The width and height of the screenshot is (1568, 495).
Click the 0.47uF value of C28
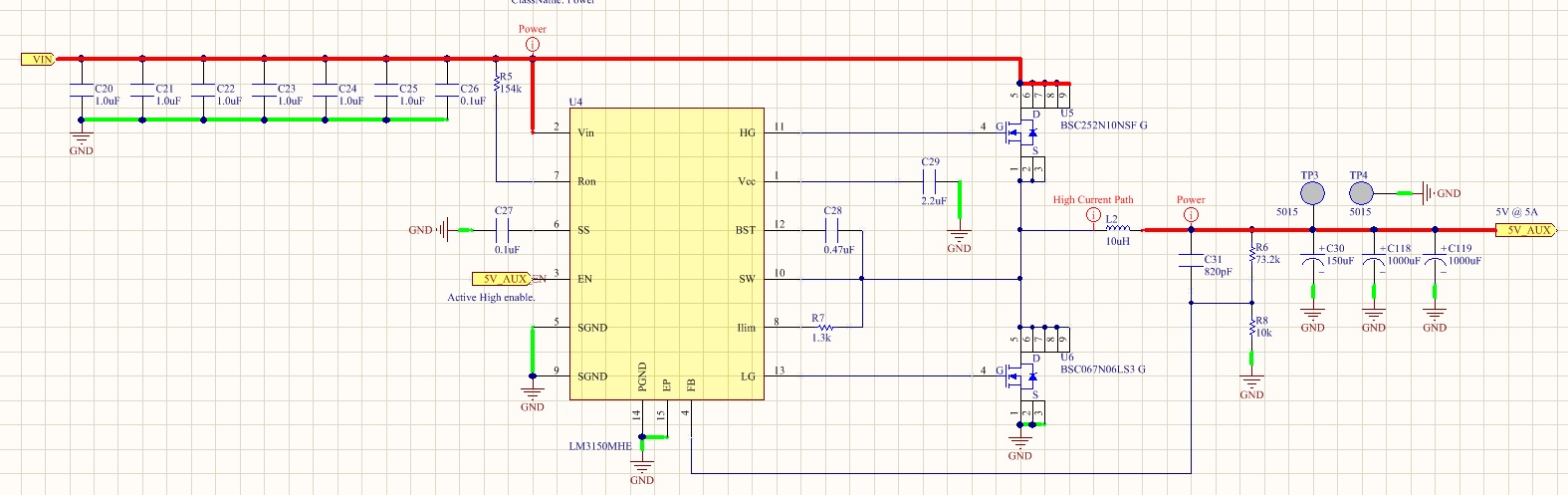(x=838, y=250)
